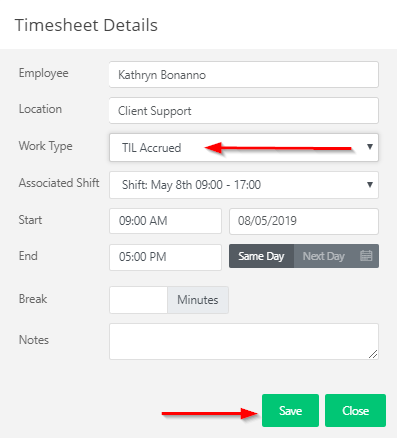The image size is (397, 438).
Task: Select the Same Day option
Action: (x=261, y=256)
